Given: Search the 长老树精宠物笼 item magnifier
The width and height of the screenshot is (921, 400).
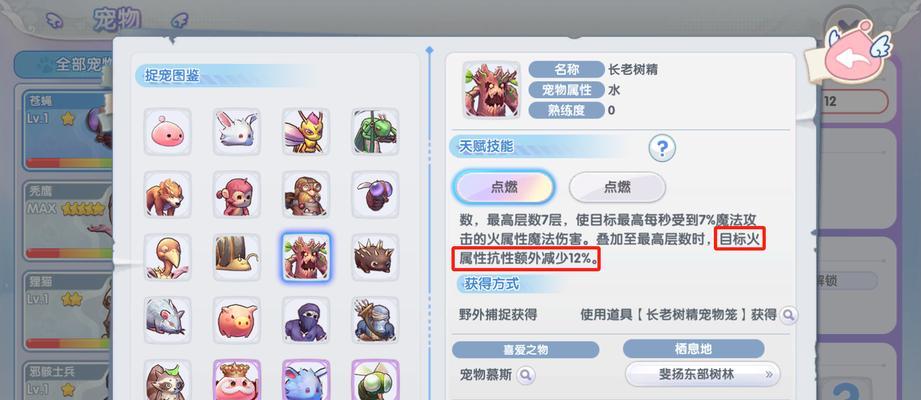Looking at the screenshot, I should tap(788, 315).
